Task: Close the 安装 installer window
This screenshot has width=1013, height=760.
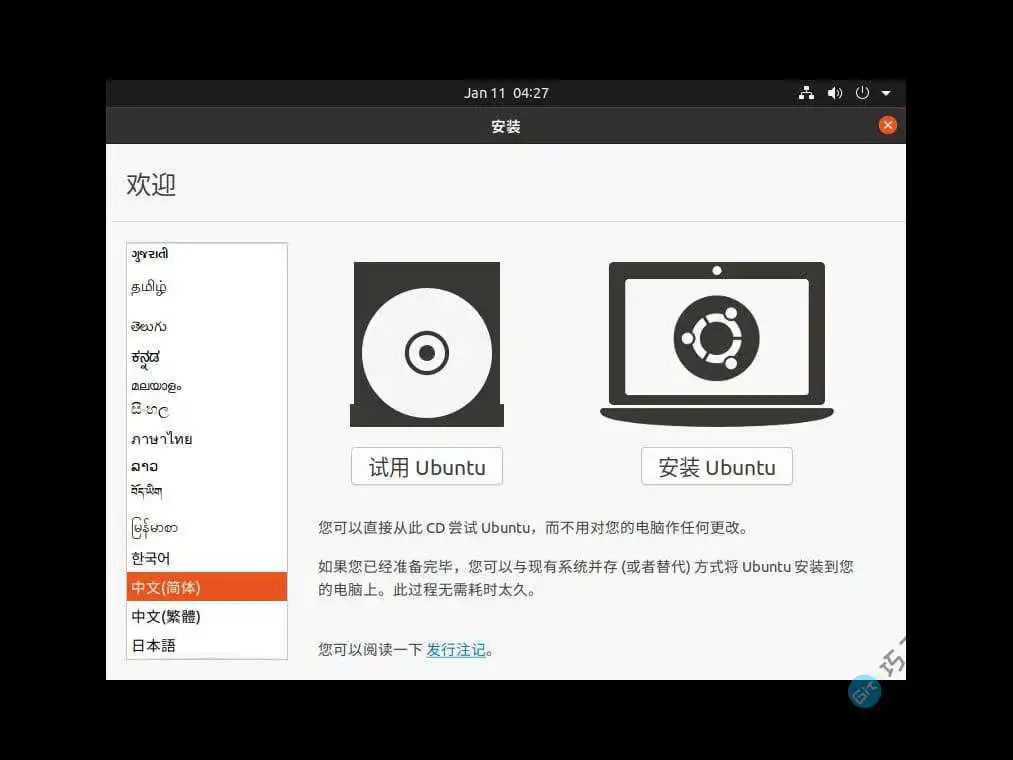Action: (x=888, y=125)
